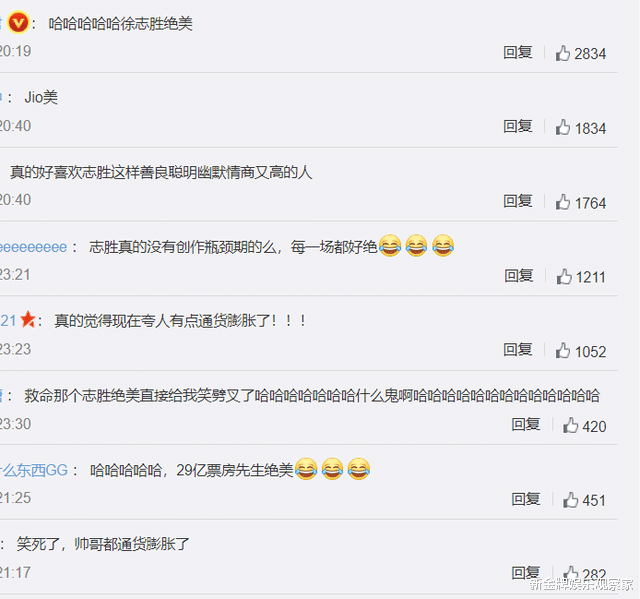Click the red star badge icon
Screen dimensions: 640x599
28,319
